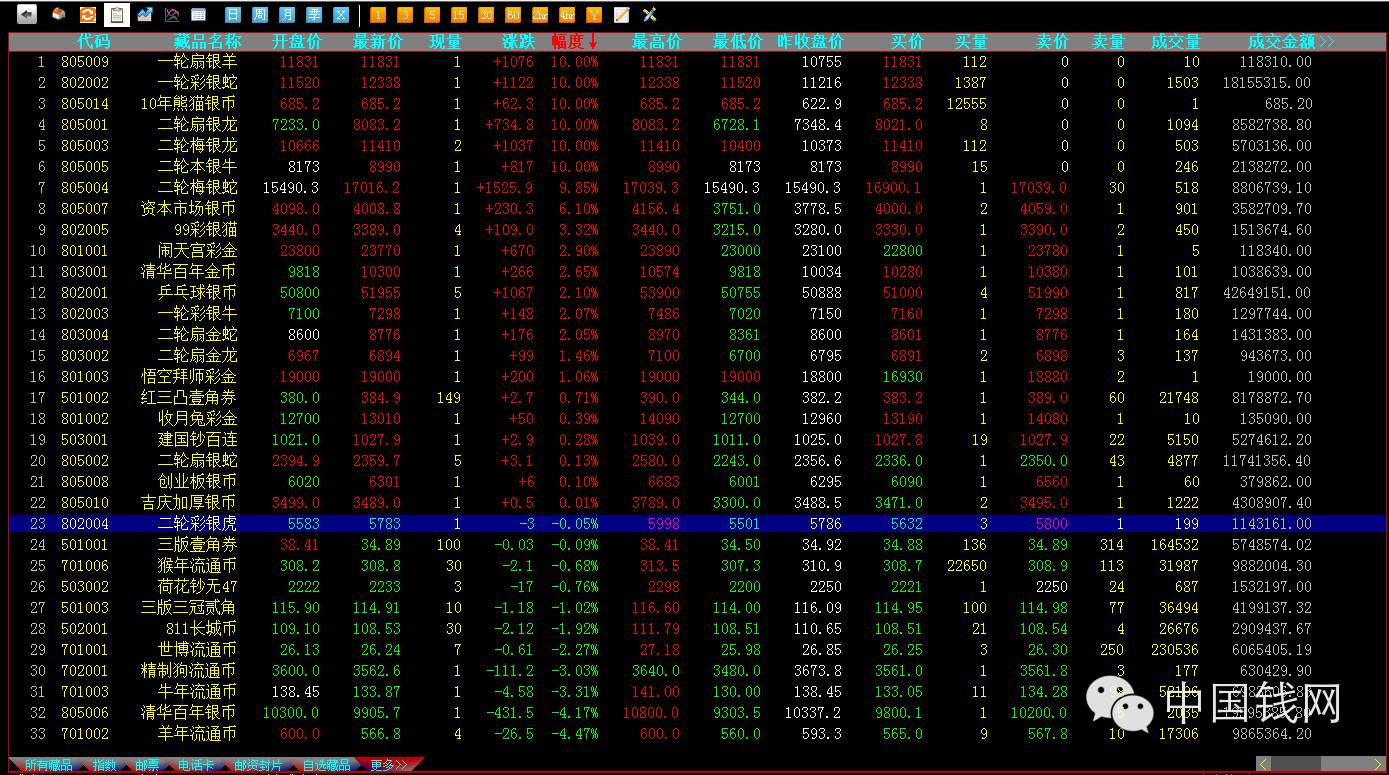The image size is (1389, 775).
Task: Select row 二轮梅银蛇
Action: [697, 188]
